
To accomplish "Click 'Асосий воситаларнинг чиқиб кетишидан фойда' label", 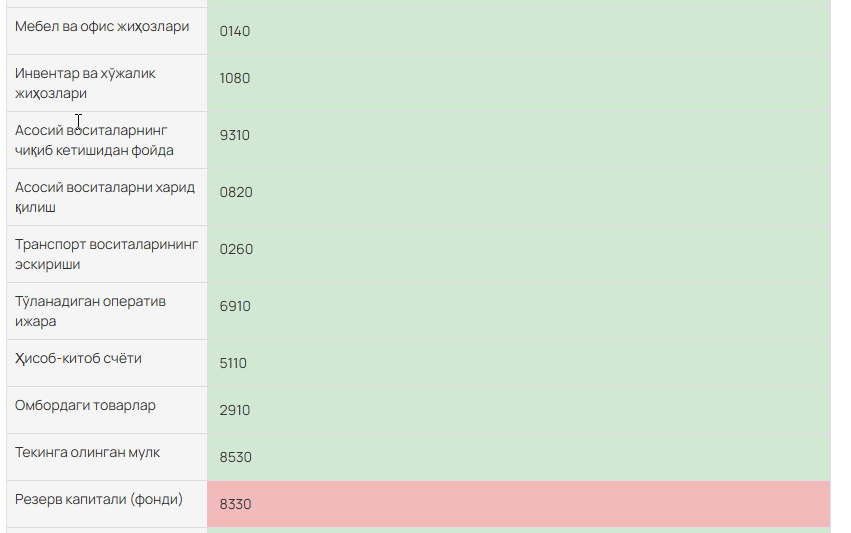I will 94,140.
